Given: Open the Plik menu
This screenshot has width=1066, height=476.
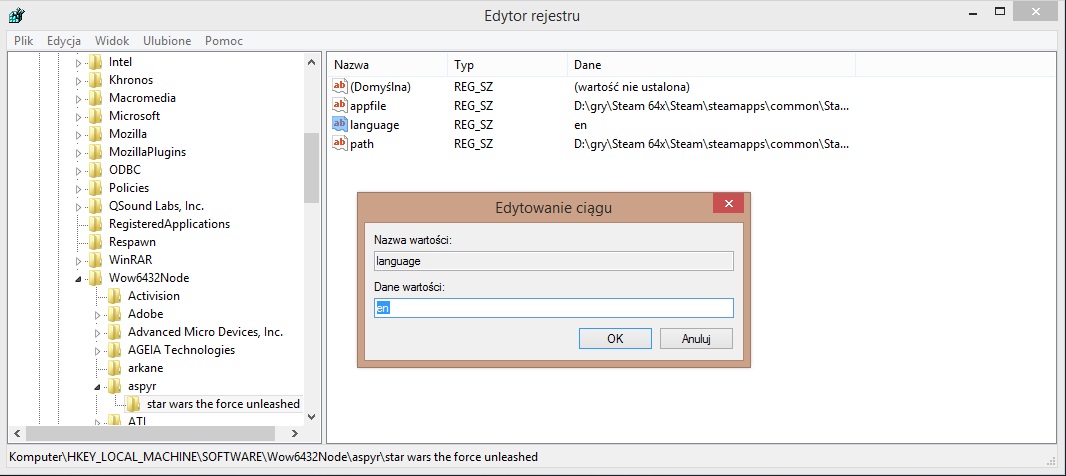Looking at the screenshot, I should click(23, 41).
